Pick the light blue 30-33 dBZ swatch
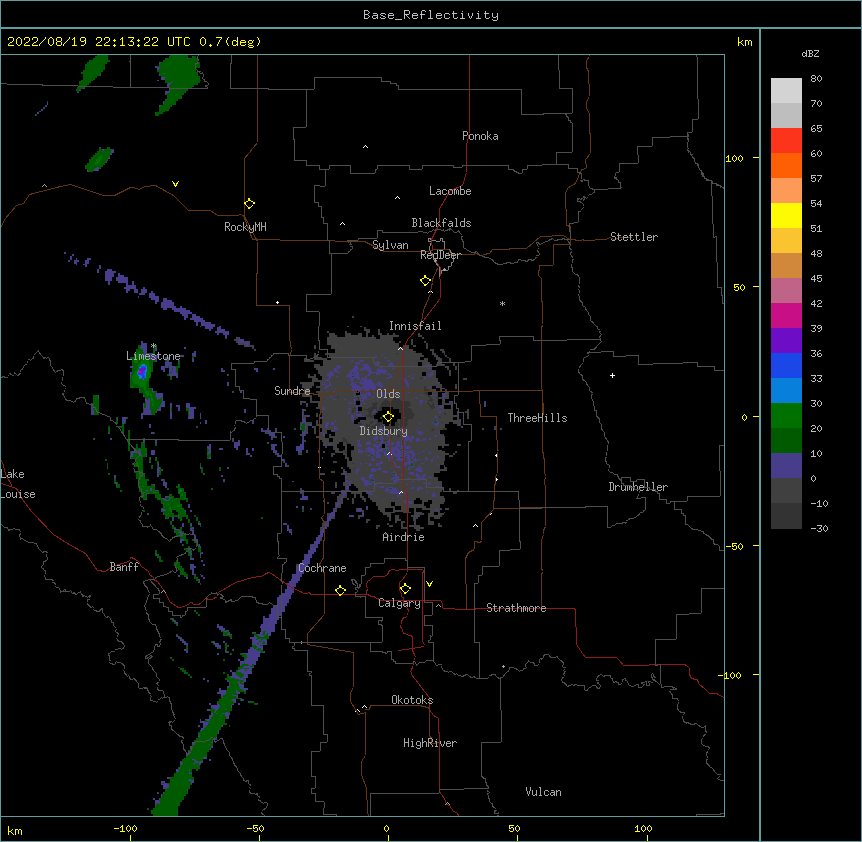This screenshot has width=862, height=842. [786, 391]
